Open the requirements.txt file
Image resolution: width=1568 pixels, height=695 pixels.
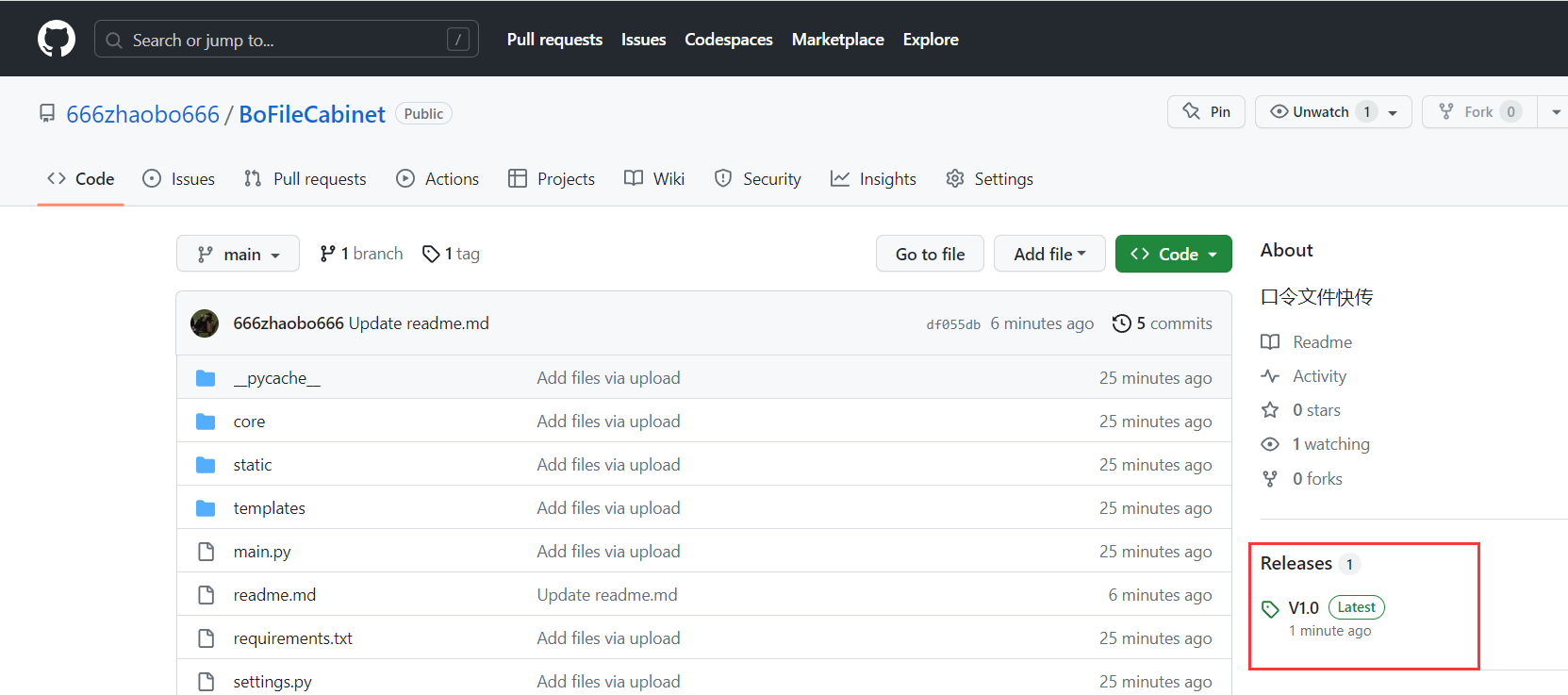pyautogui.click(x=293, y=638)
